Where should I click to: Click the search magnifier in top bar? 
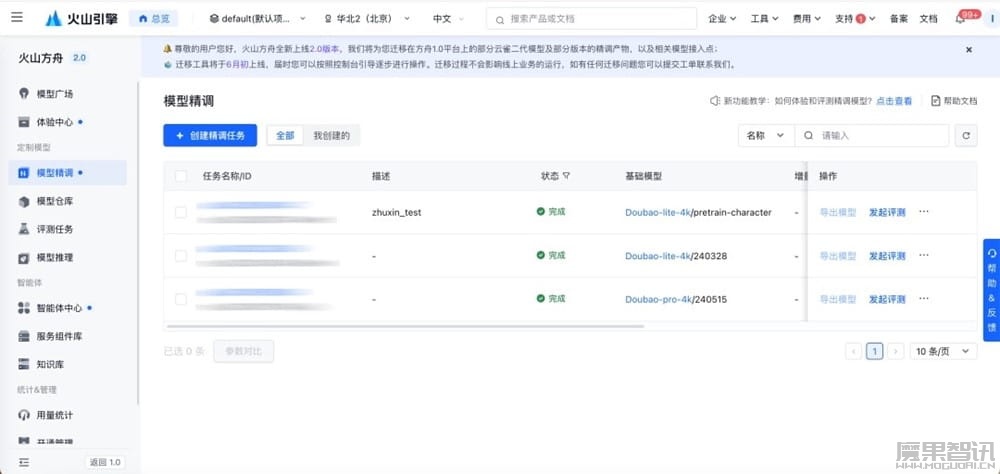pyautogui.click(x=500, y=19)
